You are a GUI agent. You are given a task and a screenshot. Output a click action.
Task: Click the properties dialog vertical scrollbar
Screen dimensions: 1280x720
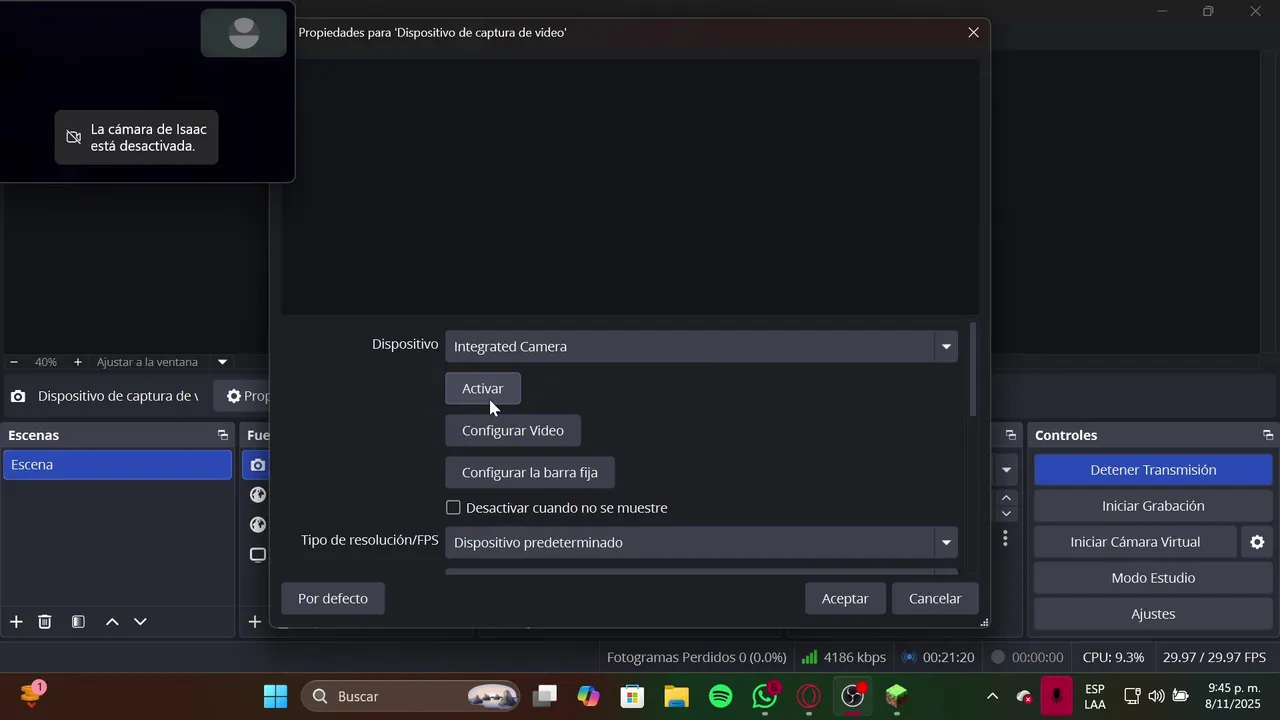point(973,369)
